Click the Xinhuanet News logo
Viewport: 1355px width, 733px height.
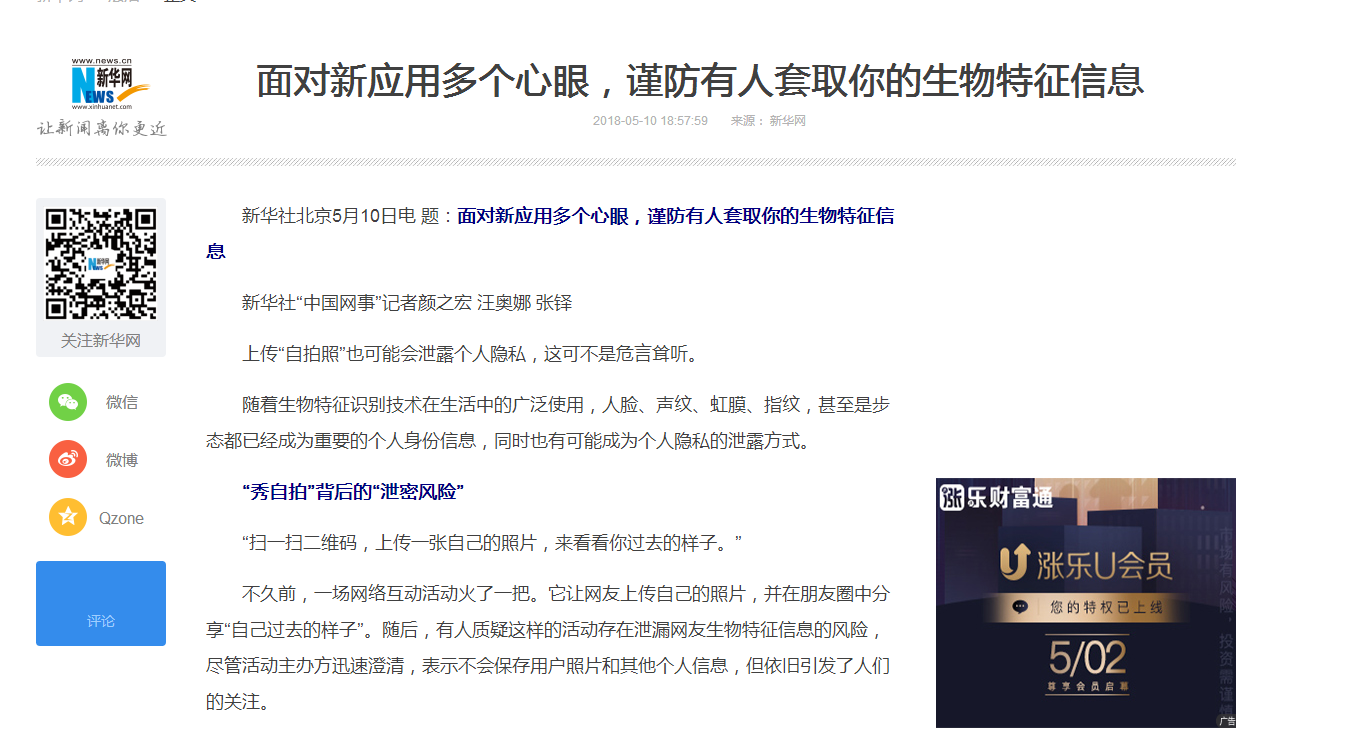[108, 84]
